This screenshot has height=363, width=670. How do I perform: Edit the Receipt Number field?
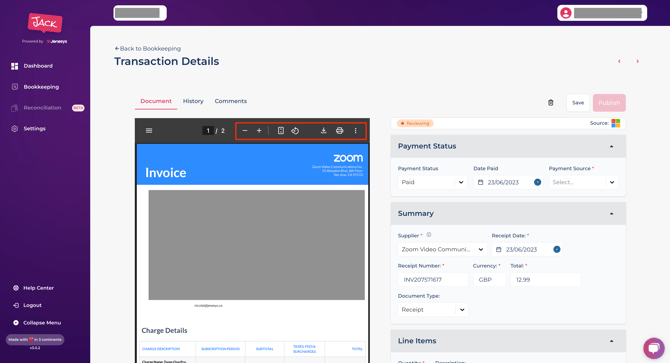pyautogui.click(x=433, y=280)
